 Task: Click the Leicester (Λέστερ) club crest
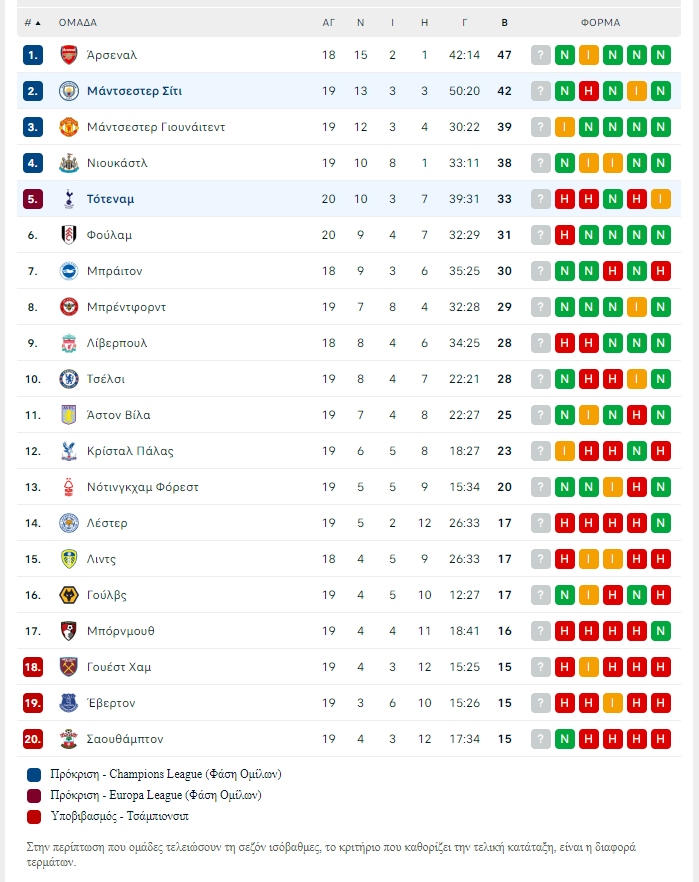tap(69, 523)
